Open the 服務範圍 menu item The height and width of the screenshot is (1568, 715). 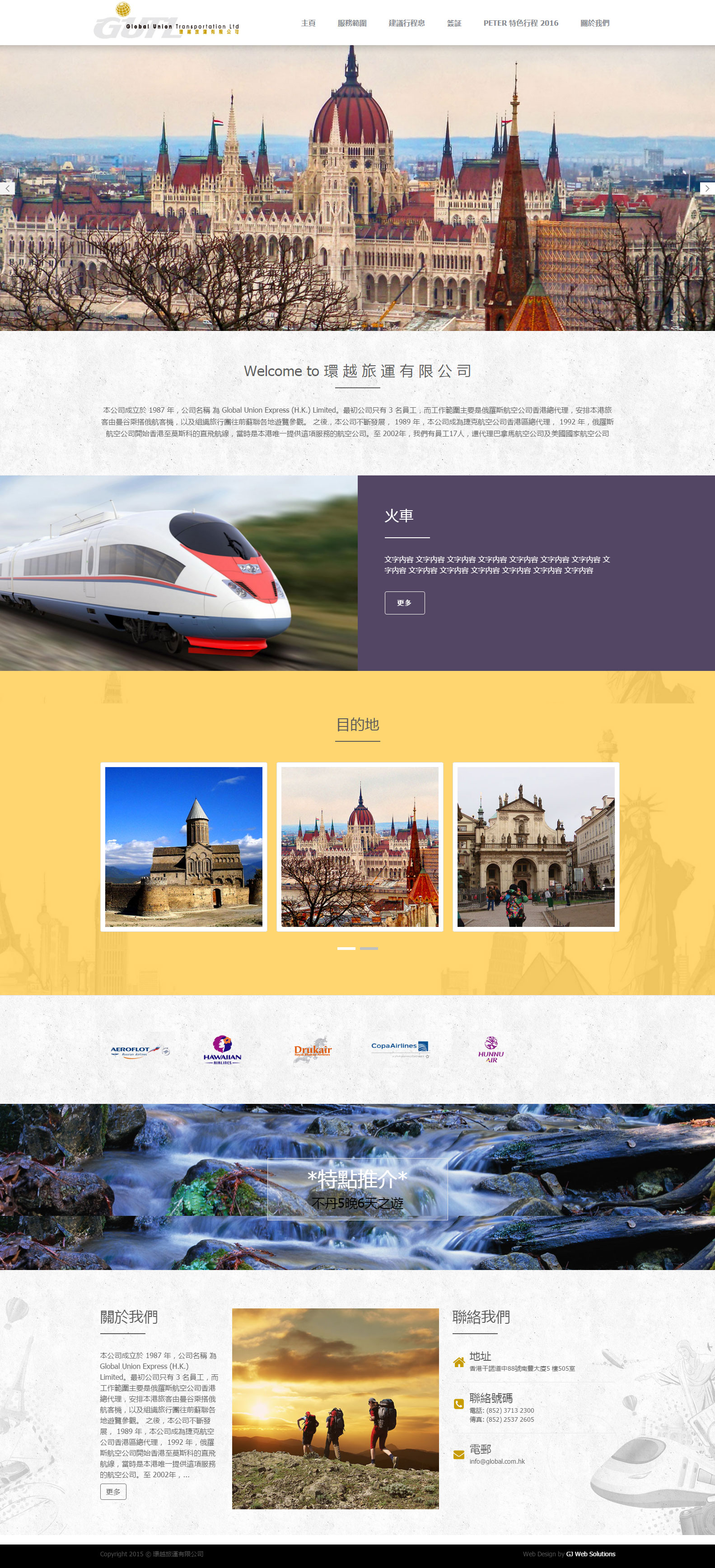tap(352, 23)
